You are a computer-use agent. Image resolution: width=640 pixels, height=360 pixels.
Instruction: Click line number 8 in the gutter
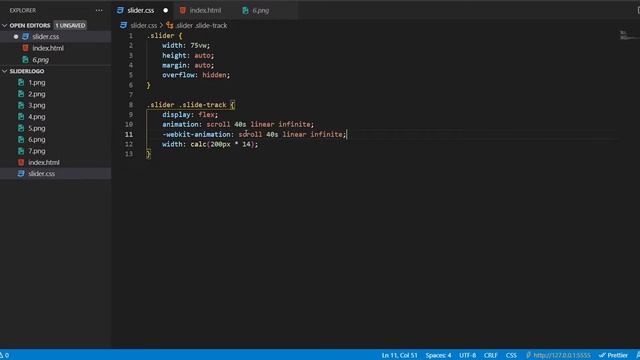click(131, 105)
